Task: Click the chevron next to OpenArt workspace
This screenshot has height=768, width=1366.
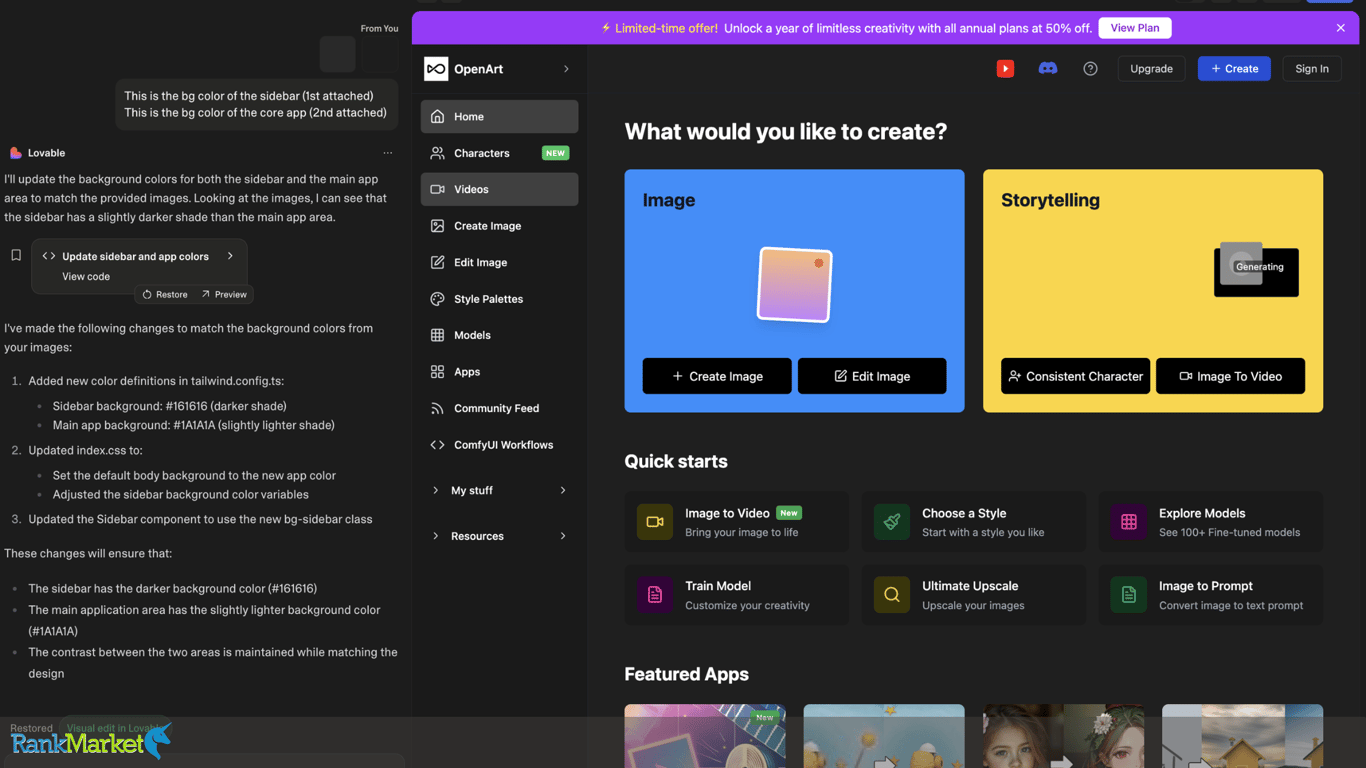Action: [x=566, y=69]
